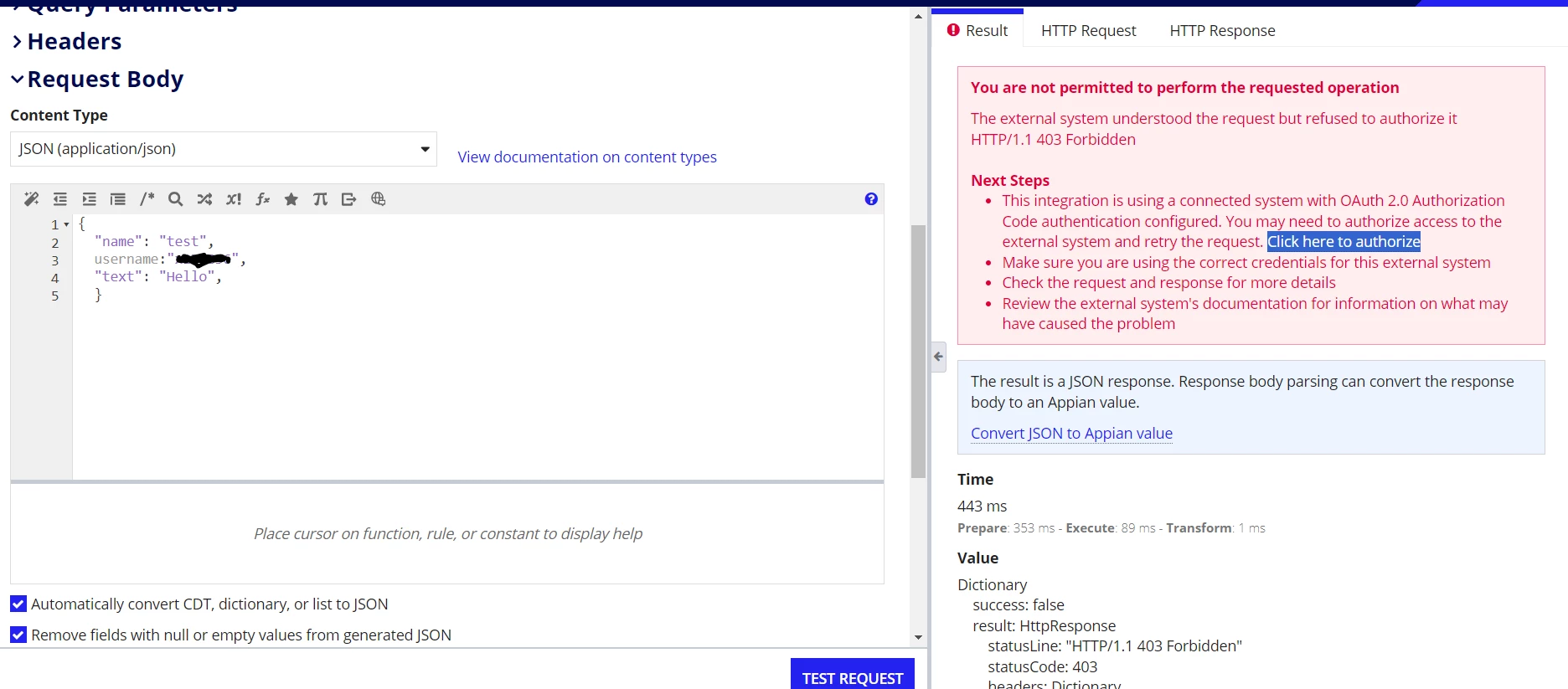Open View documentation on content types link
The height and width of the screenshot is (689, 1568).
[x=587, y=157]
